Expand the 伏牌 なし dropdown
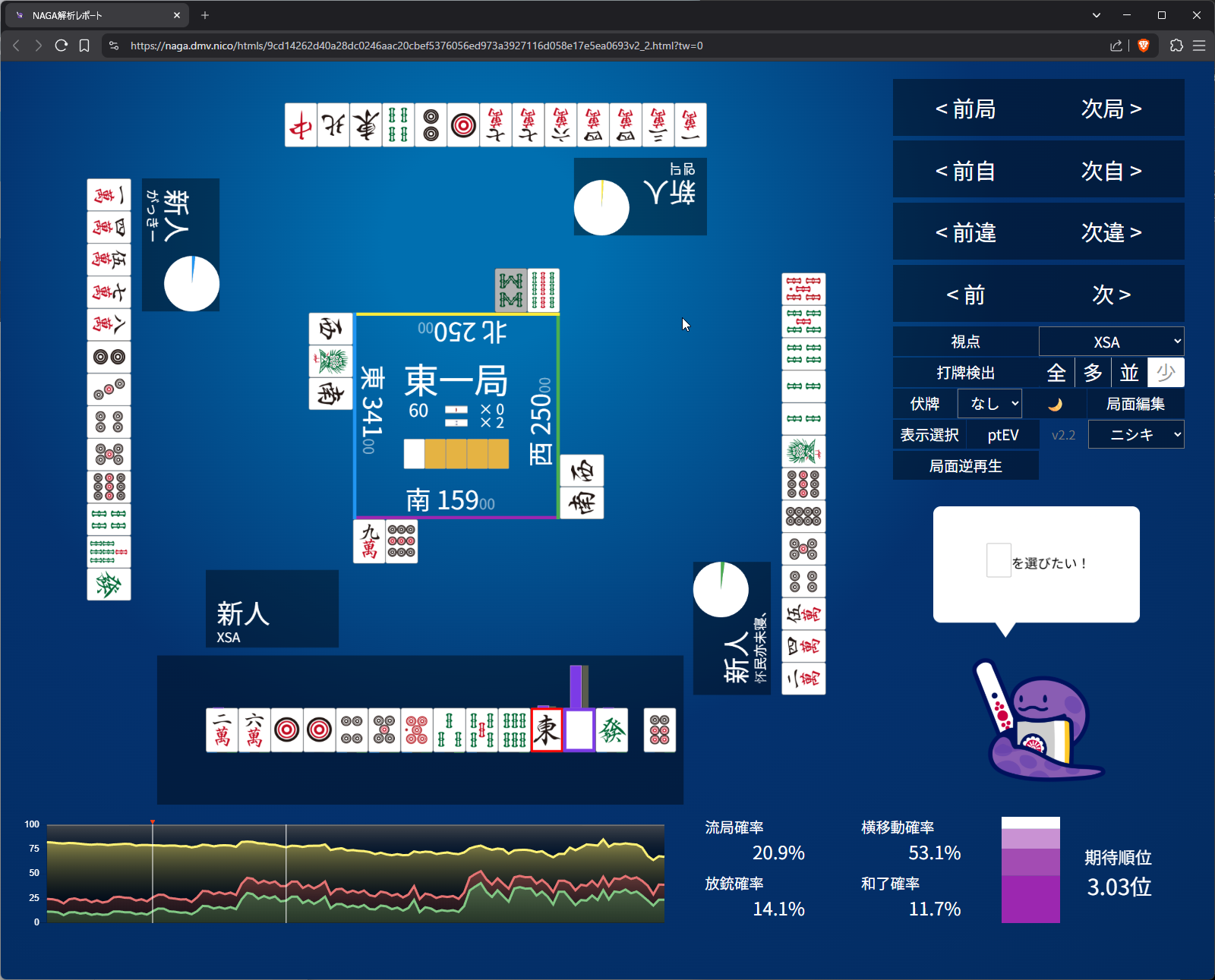Screen dimensions: 1215x980 click(989, 404)
